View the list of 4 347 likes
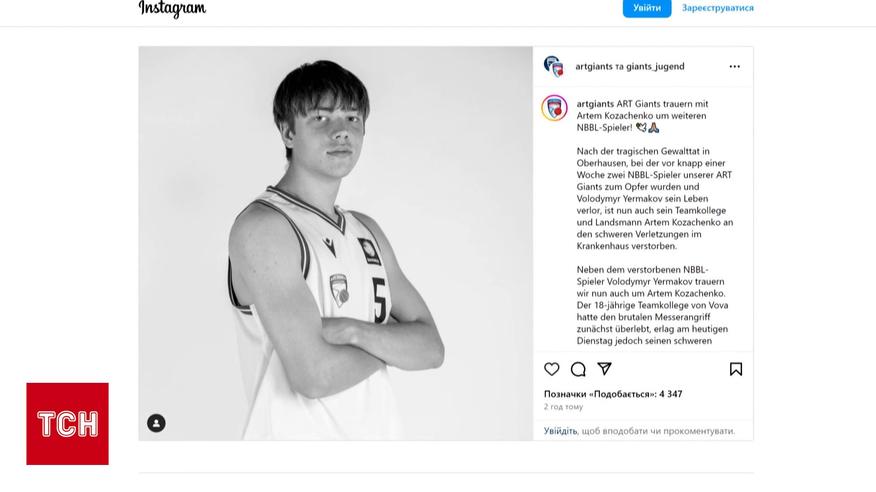The image size is (876, 492). tap(613, 394)
